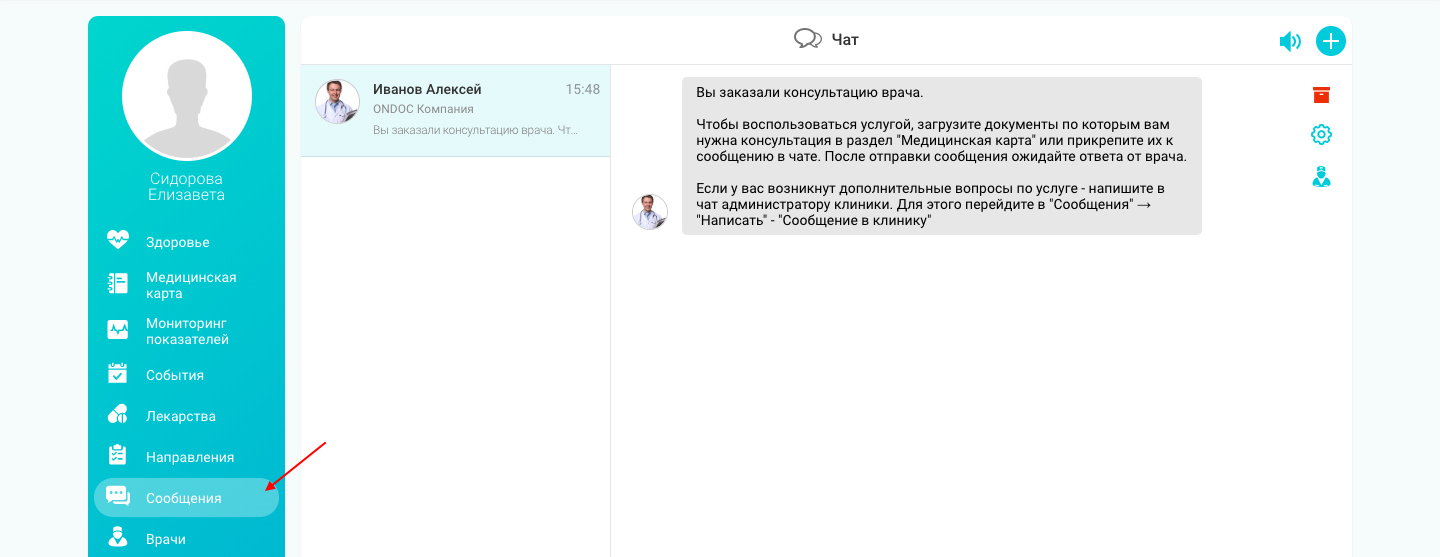The width and height of the screenshot is (1440, 557).
Task: Click the consultation message bubble text
Action: 942,156
